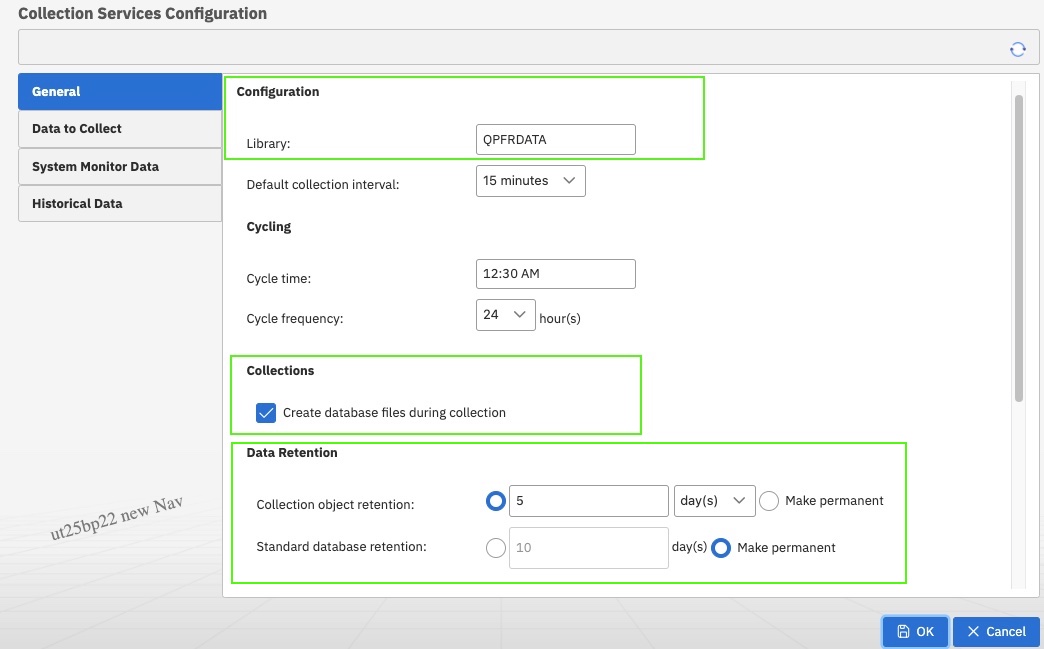Confirm settings with the OK button
The width and height of the screenshot is (1044, 649).
click(x=915, y=632)
